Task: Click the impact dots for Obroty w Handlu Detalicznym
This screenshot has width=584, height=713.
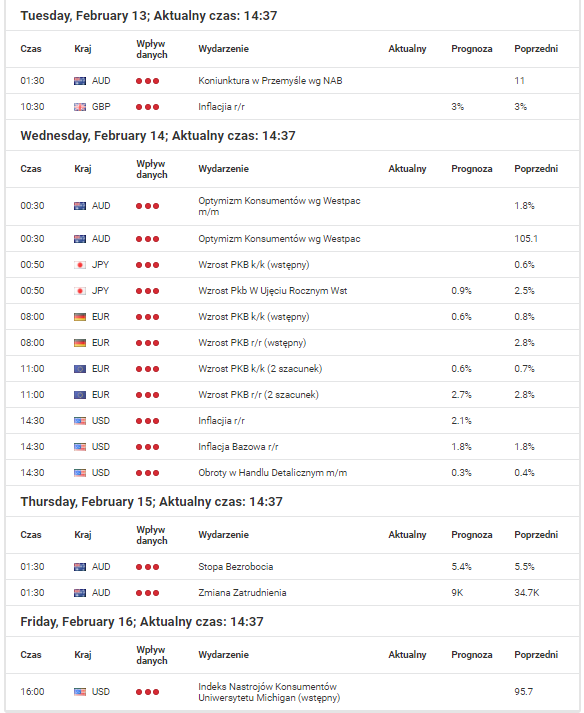Action: pyautogui.click(x=147, y=473)
